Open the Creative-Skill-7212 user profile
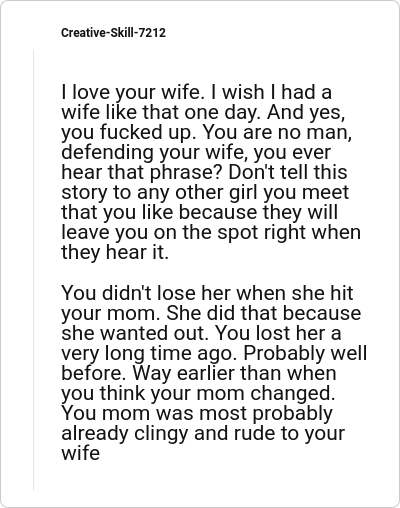400x508 pixels. (x=113, y=33)
